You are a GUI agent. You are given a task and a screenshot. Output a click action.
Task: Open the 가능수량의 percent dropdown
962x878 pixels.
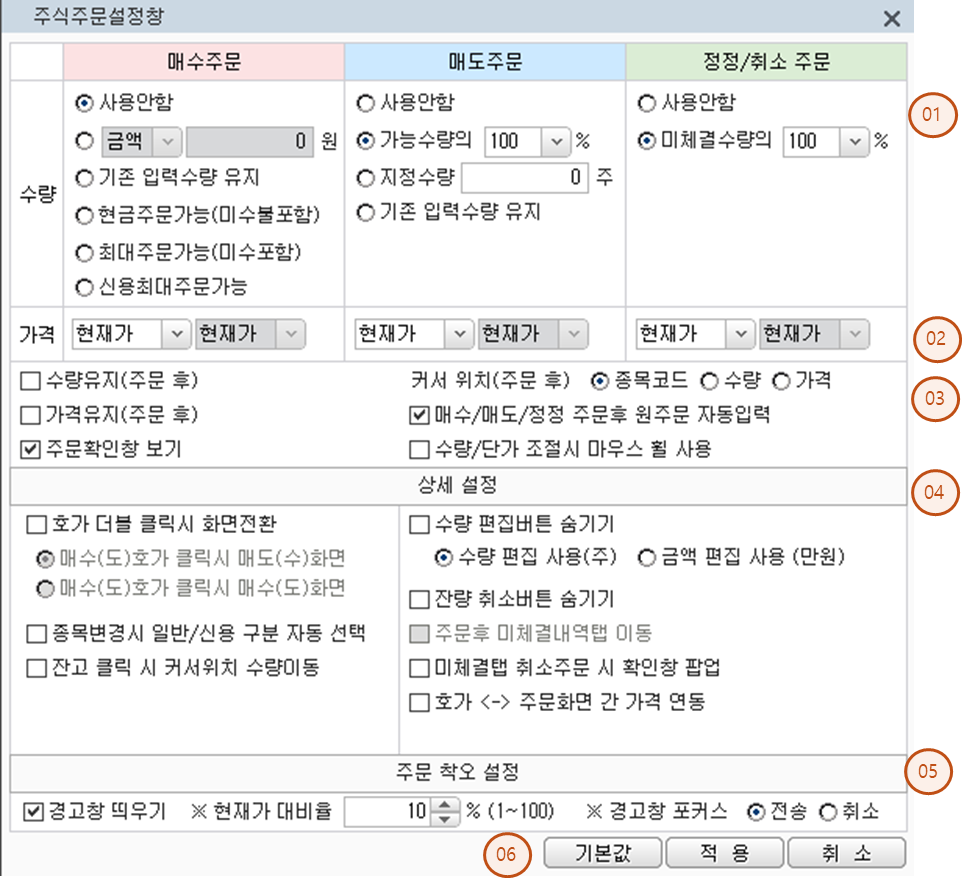click(x=556, y=142)
